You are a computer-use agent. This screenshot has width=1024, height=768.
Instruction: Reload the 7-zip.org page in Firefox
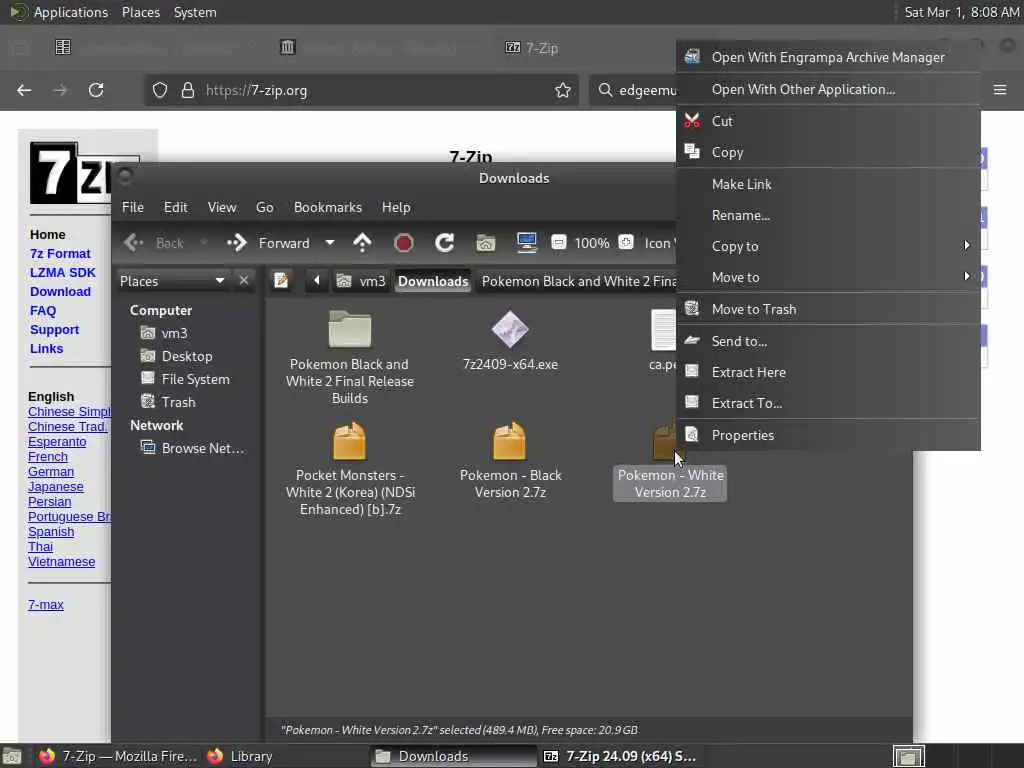point(96,90)
